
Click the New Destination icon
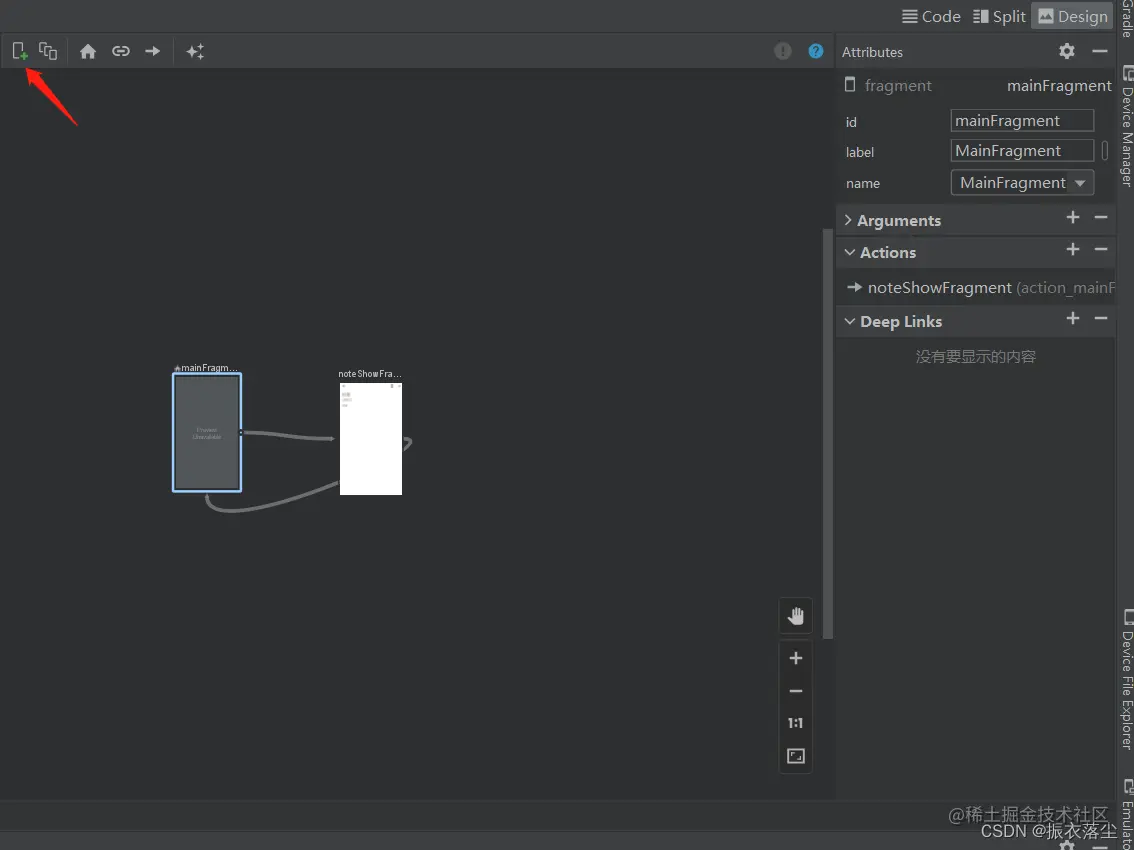20,51
